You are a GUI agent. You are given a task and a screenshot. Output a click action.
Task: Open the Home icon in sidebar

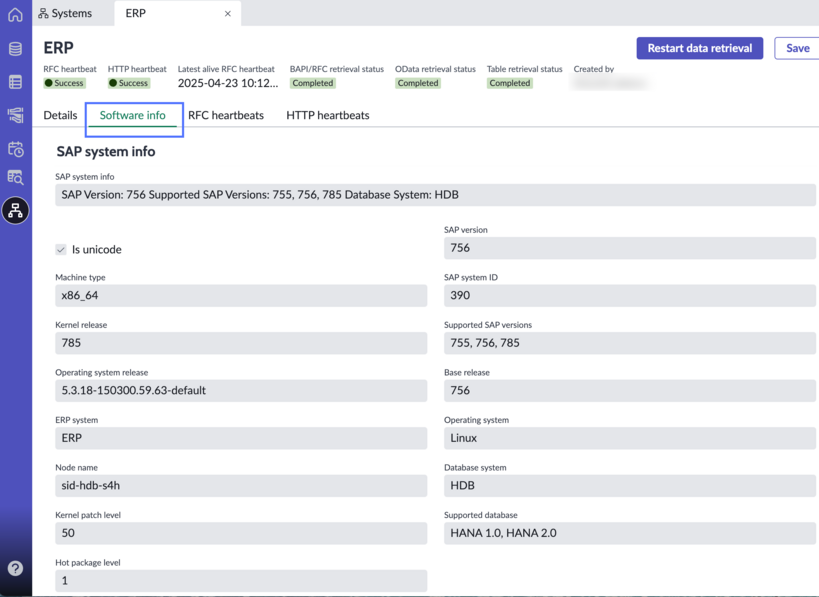15,14
